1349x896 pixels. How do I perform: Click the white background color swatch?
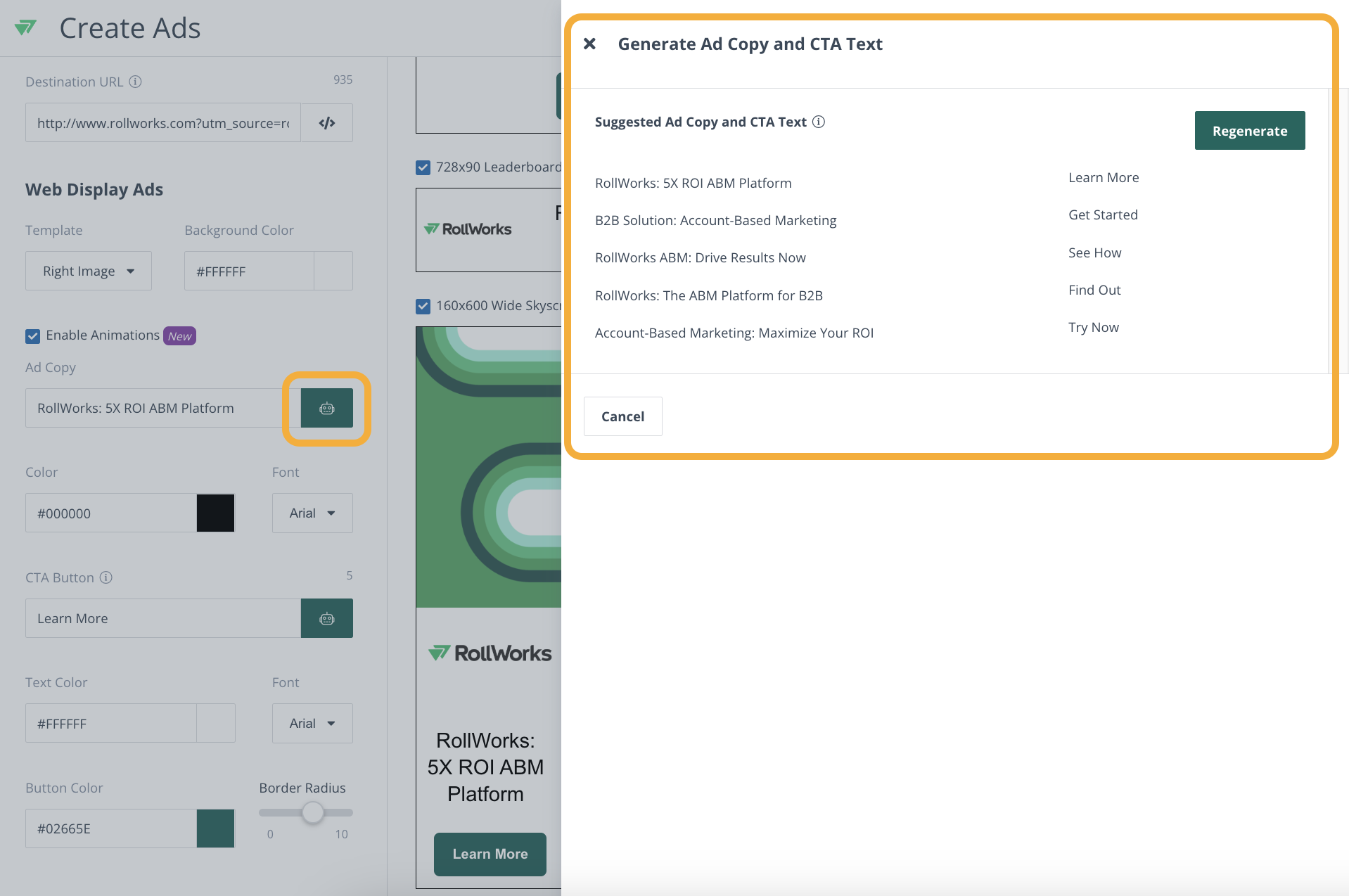point(333,271)
